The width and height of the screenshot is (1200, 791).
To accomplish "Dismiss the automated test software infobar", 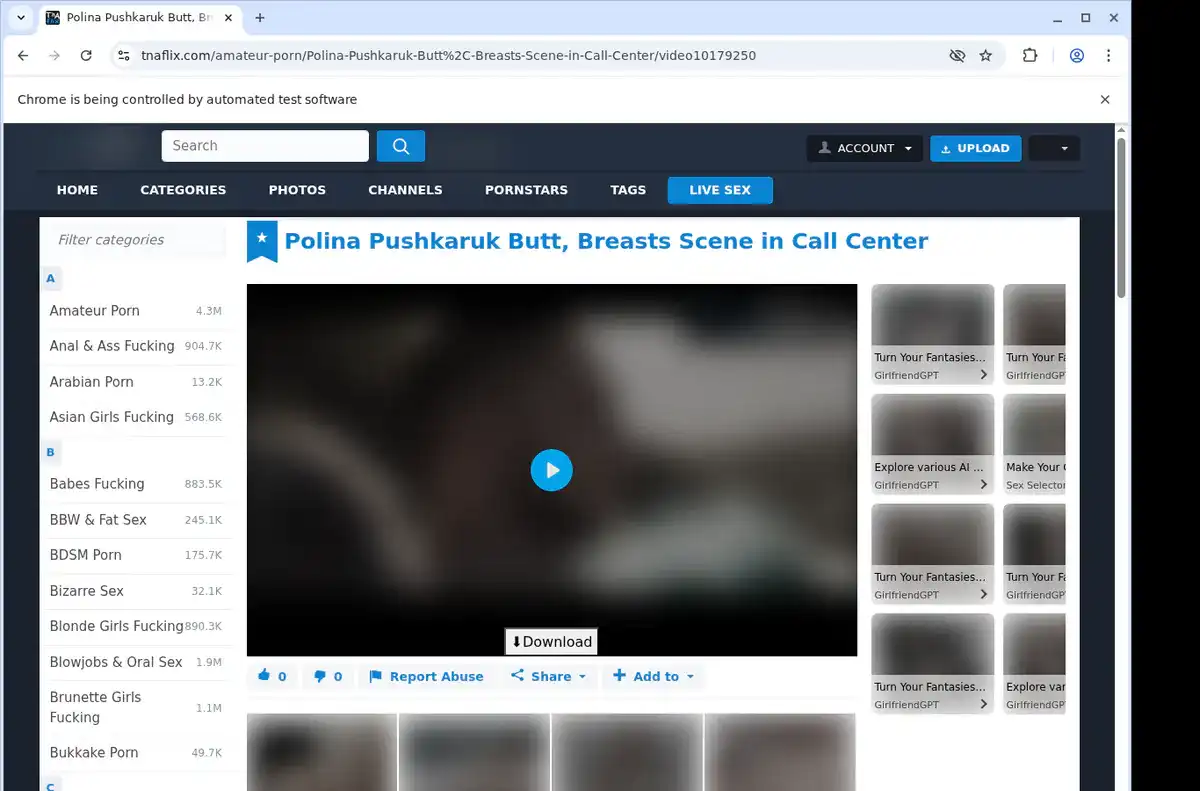I will click(x=1105, y=99).
